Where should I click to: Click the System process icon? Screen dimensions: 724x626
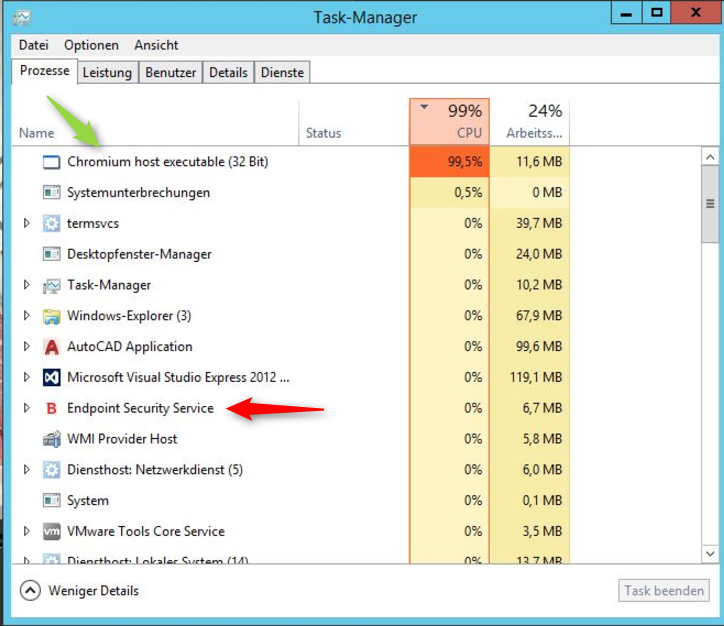tap(51, 500)
